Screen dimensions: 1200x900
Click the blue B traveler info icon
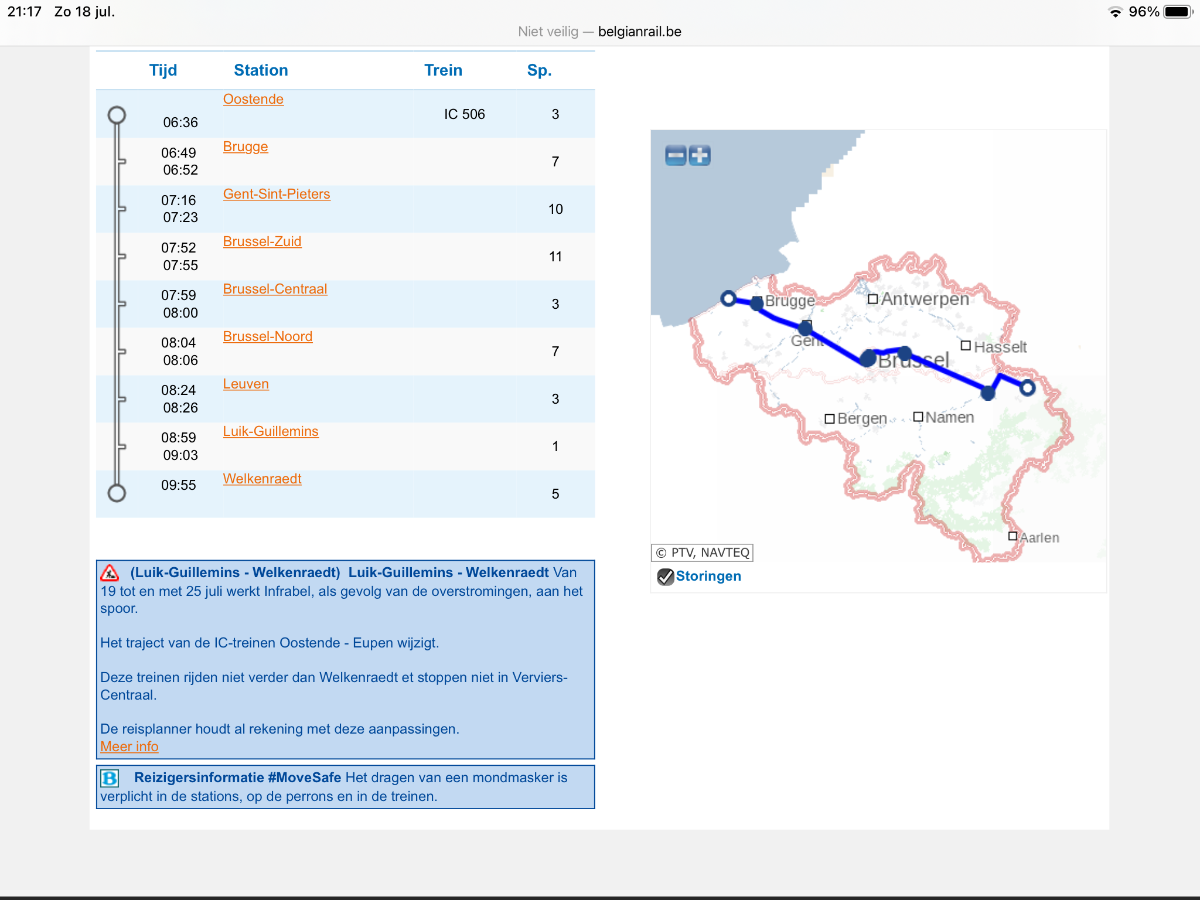pyautogui.click(x=110, y=778)
